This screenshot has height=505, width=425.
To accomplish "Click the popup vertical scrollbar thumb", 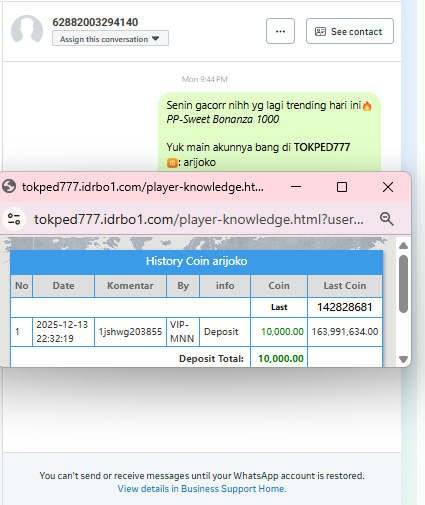I will pyautogui.click(x=403, y=284).
